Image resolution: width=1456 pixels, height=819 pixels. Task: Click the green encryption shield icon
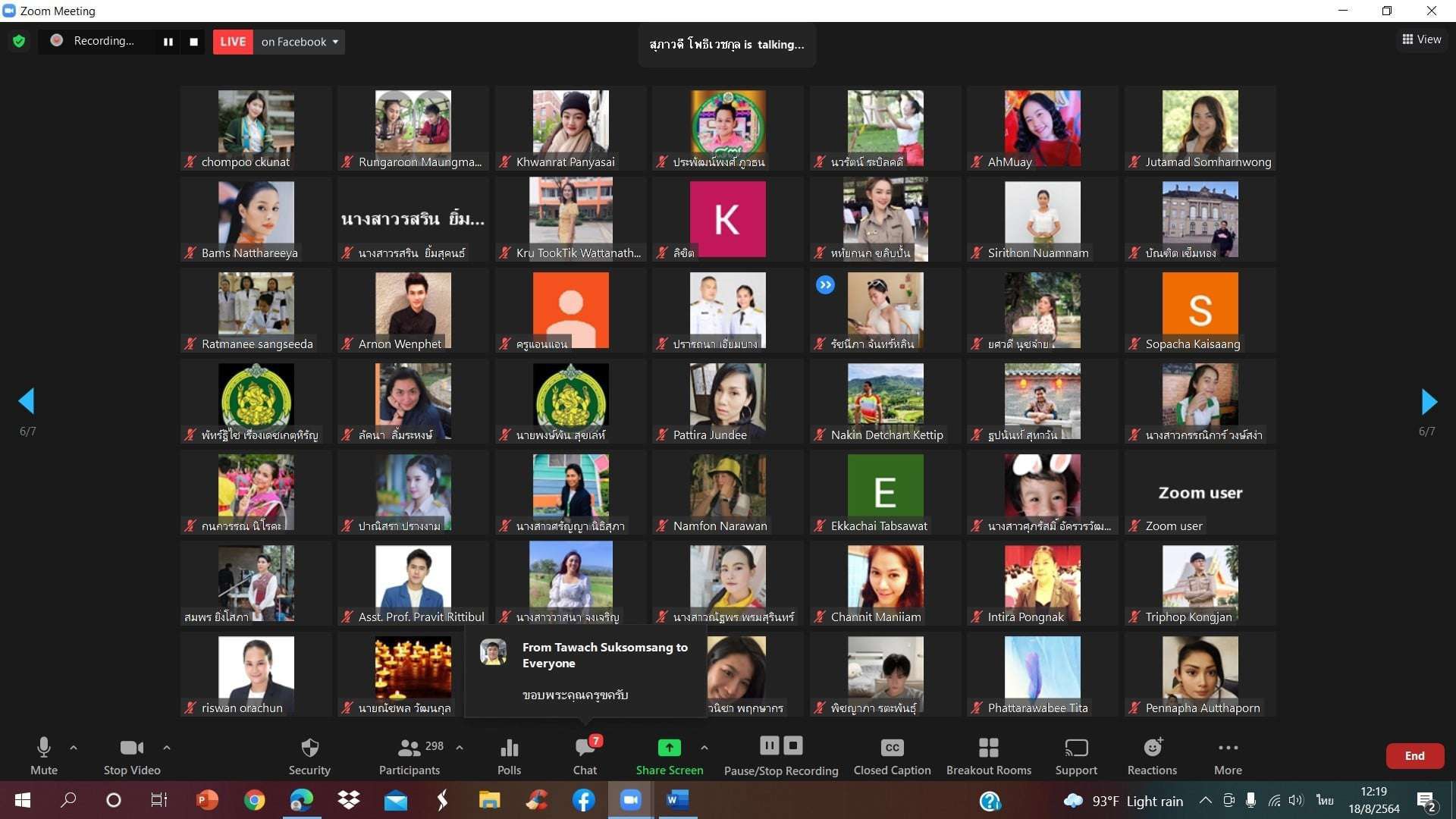pyautogui.click(x=19, y=42)
